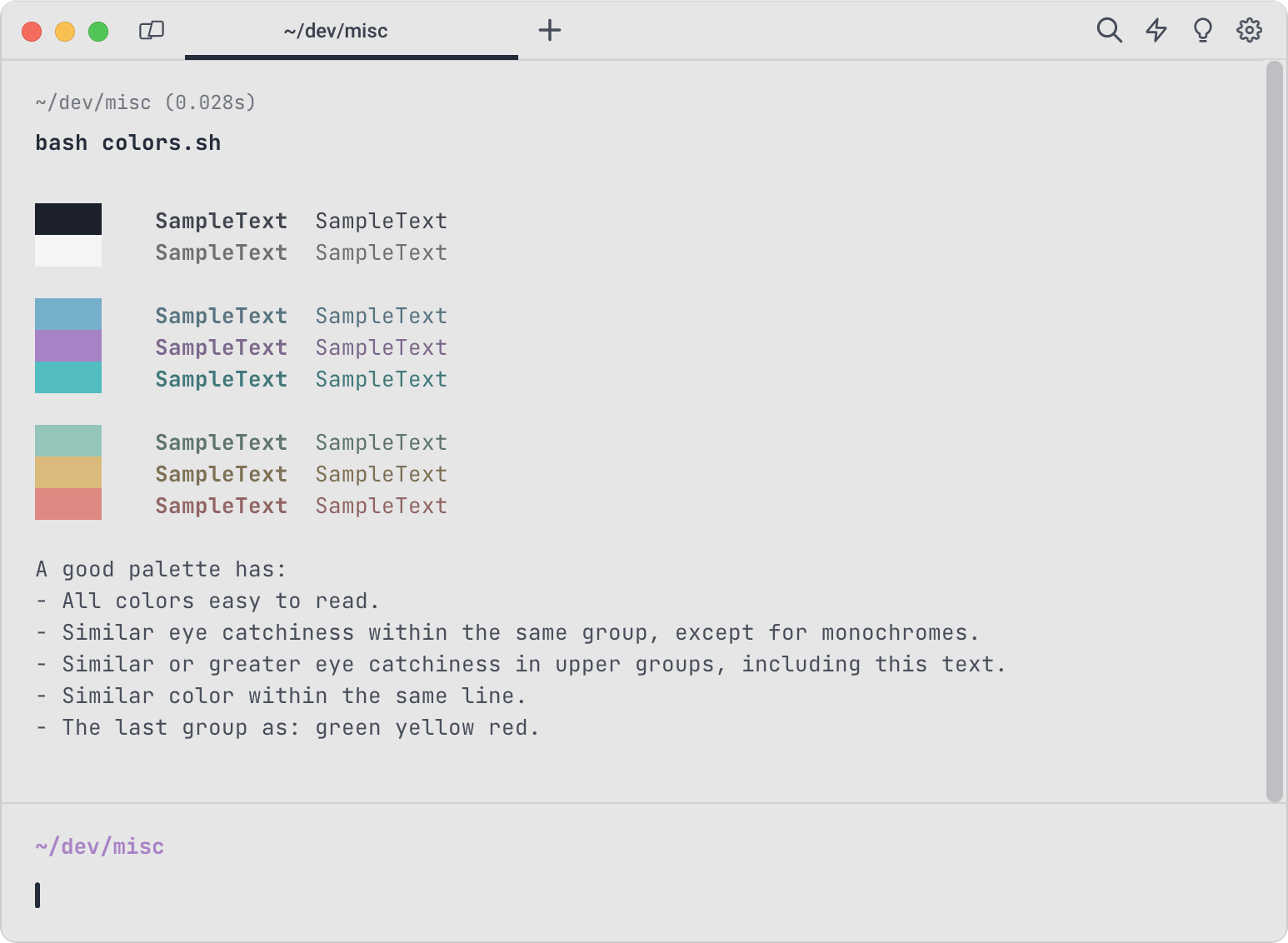Screen dimensions: 1288x943
Task: Click the red close window button
Action: pos(32,32)
